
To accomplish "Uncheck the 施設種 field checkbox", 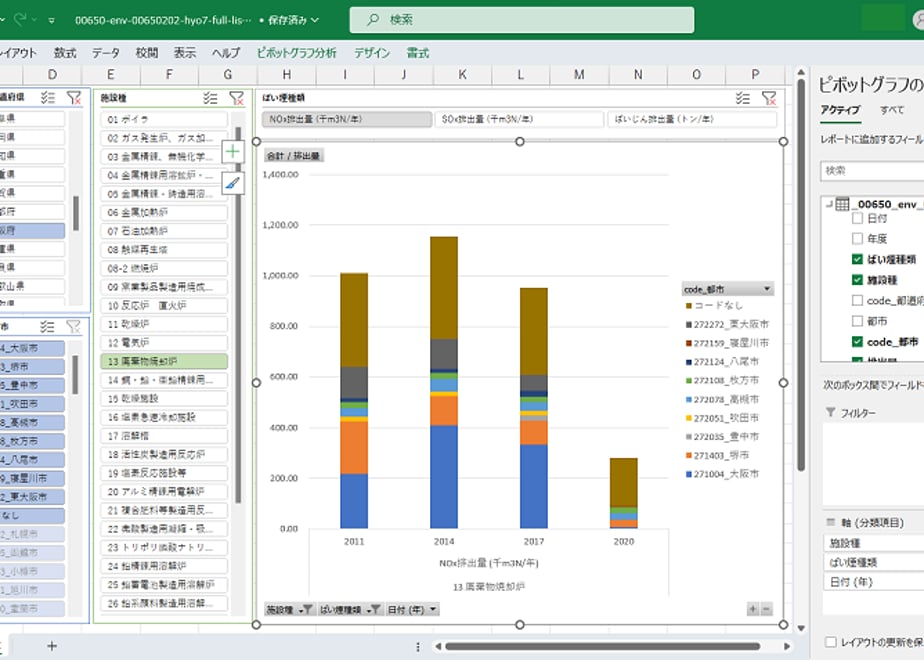I will pos(857,280).
